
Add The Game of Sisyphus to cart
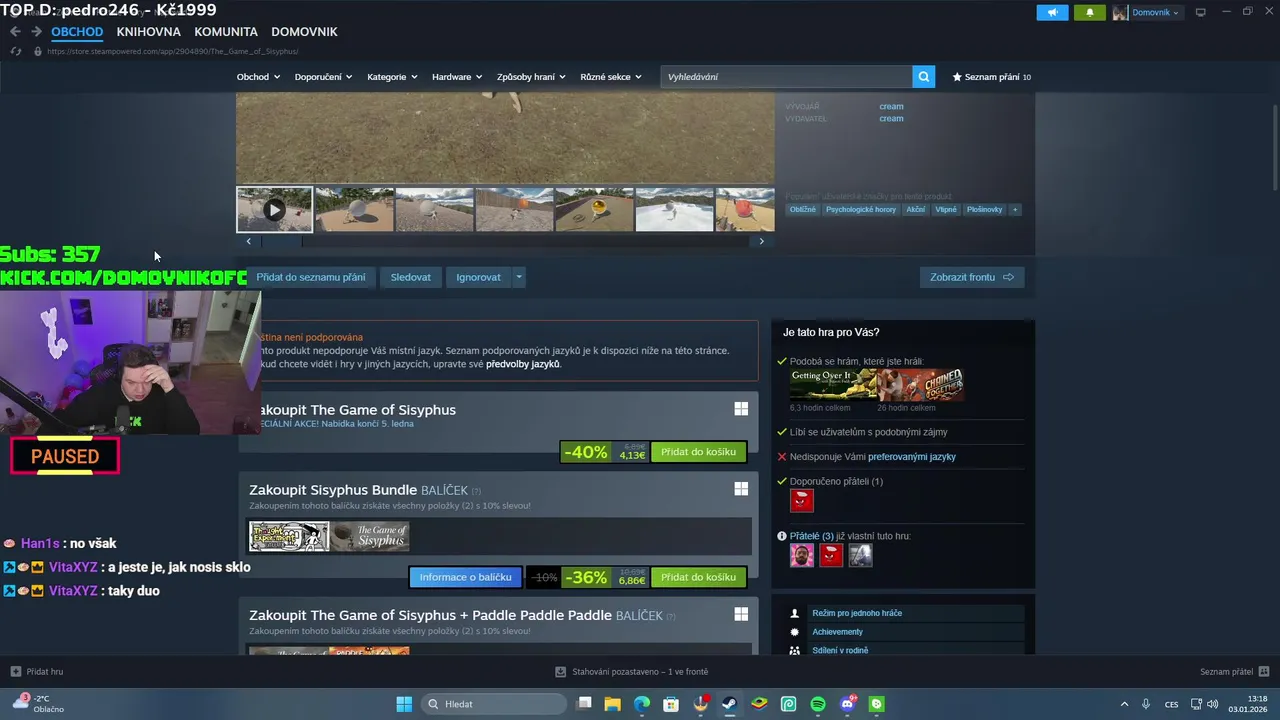pyautogui.click(x=698, y=452)
